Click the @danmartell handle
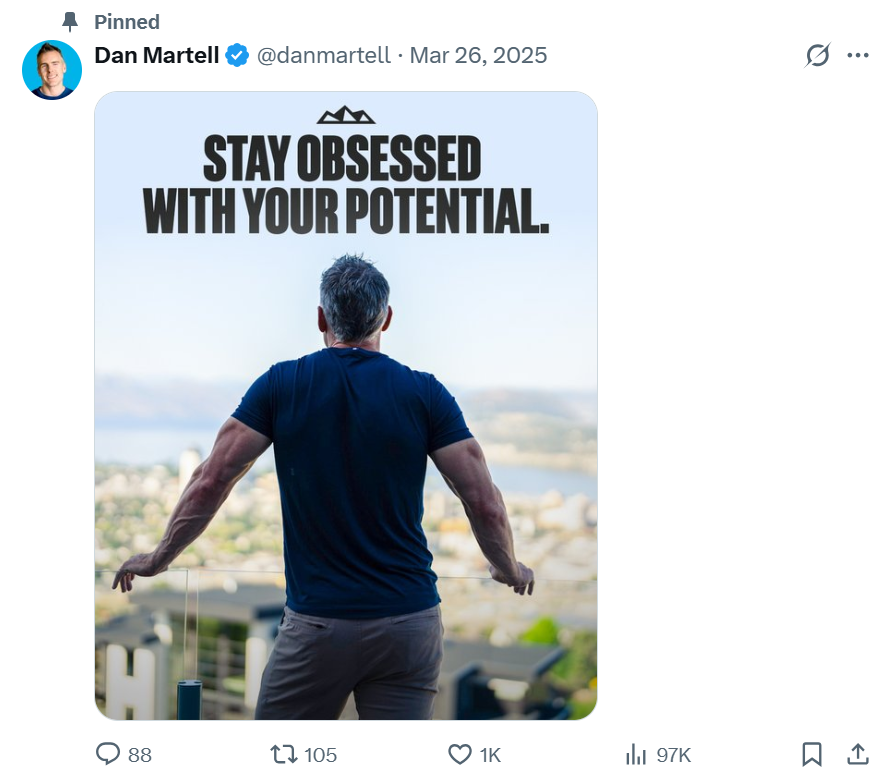This screenshot has height=783, width=893. click(324, 56)
